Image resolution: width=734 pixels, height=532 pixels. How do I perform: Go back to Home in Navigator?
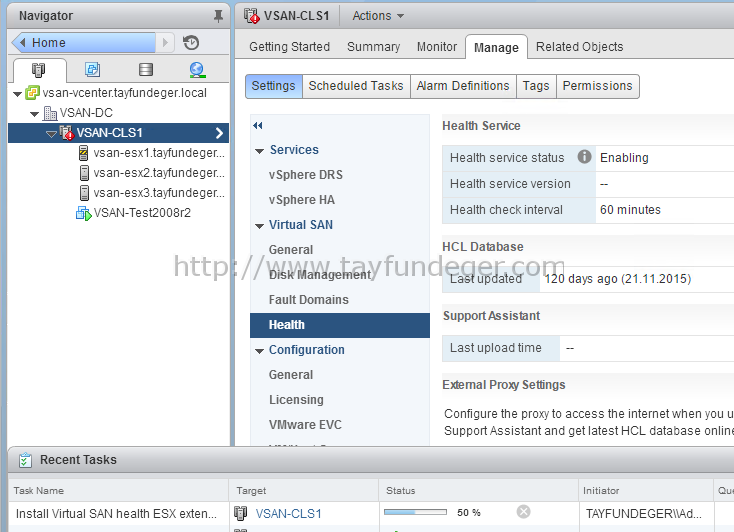click(x=84, y=43)
